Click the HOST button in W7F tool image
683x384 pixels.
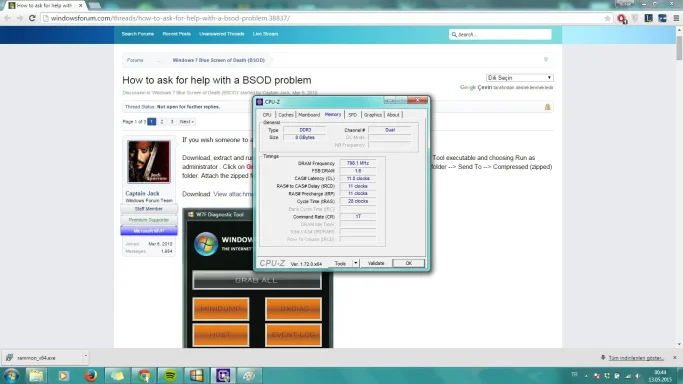pyautogui.click(x=221, y=335)
